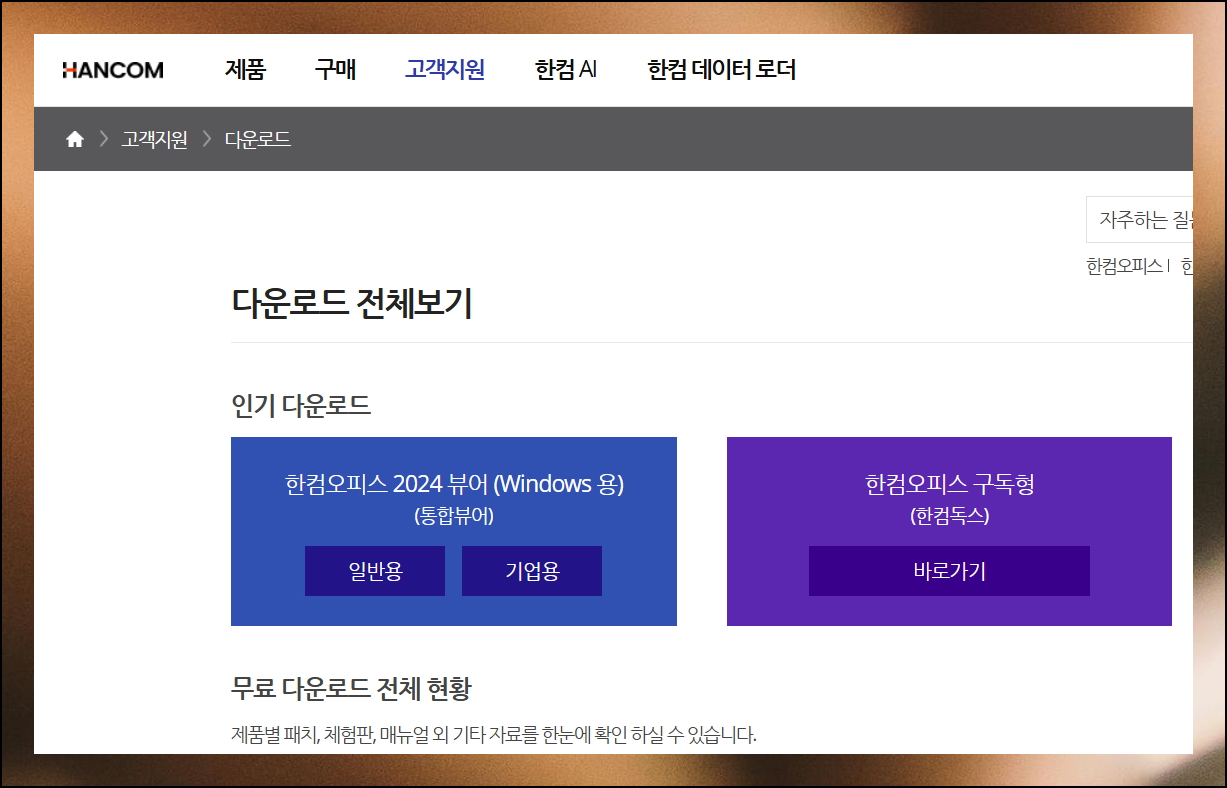
Task: Click the 한컴오피스 구독형 card title
Action: point(949,484)
